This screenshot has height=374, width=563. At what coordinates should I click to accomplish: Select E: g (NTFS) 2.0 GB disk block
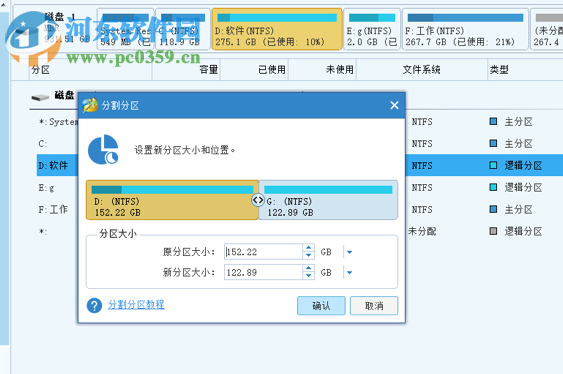372,29
